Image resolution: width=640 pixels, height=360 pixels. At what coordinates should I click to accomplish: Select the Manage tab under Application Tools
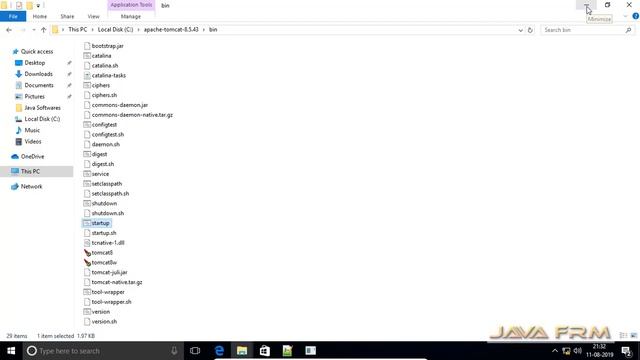(x=131, y=16)
